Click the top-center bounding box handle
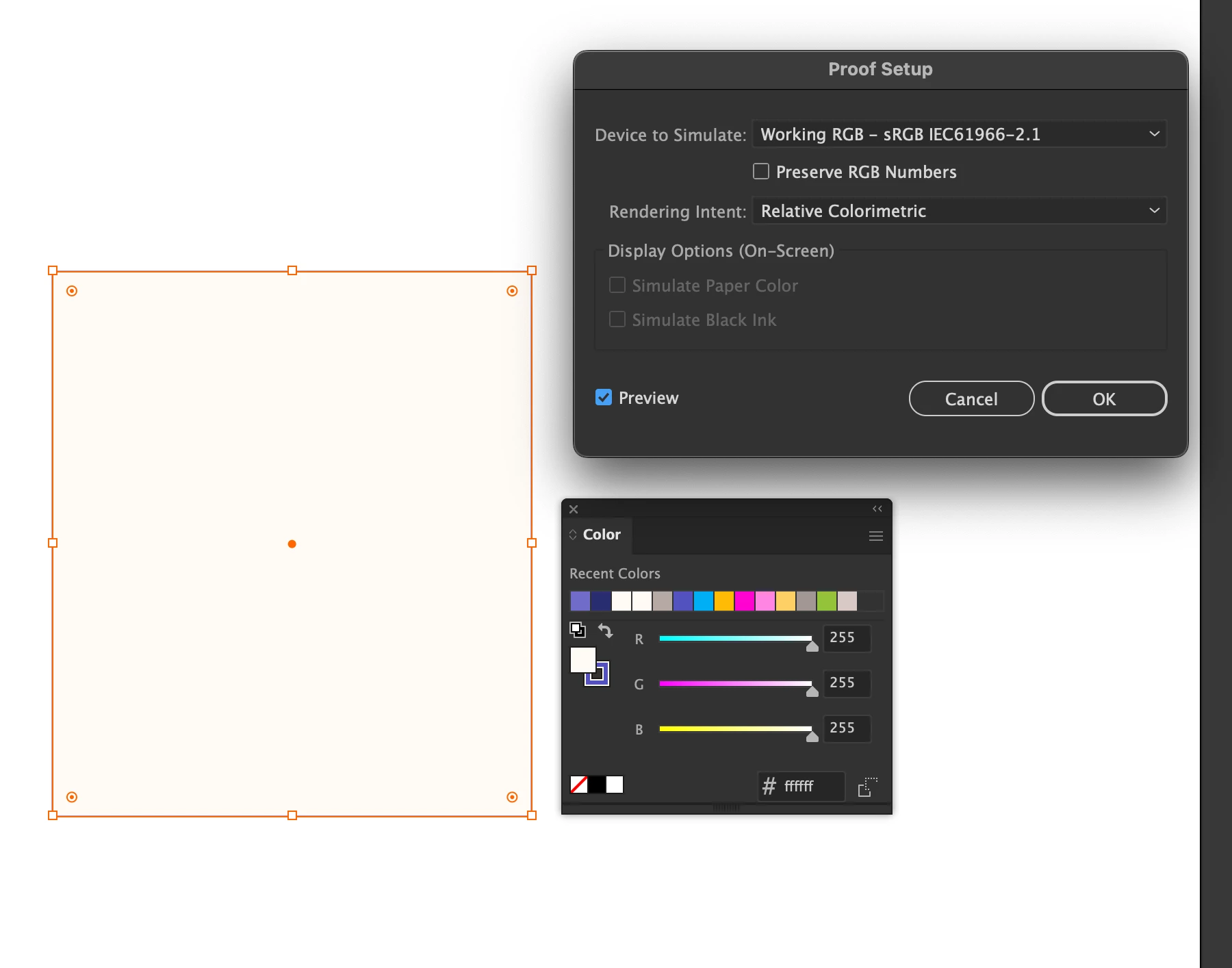The image size is (1232, 968). click(292, 270)
